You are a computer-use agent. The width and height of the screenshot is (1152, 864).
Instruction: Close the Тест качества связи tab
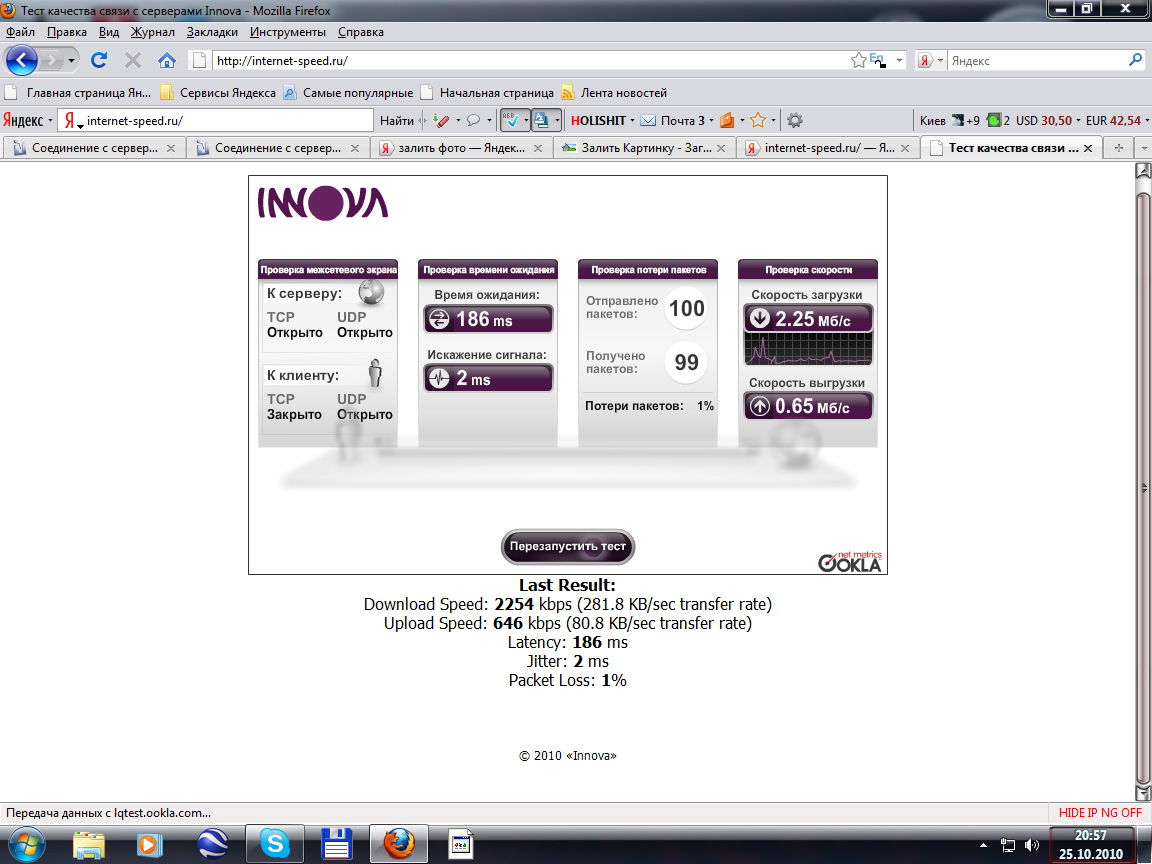click(x=1088, y=148)
